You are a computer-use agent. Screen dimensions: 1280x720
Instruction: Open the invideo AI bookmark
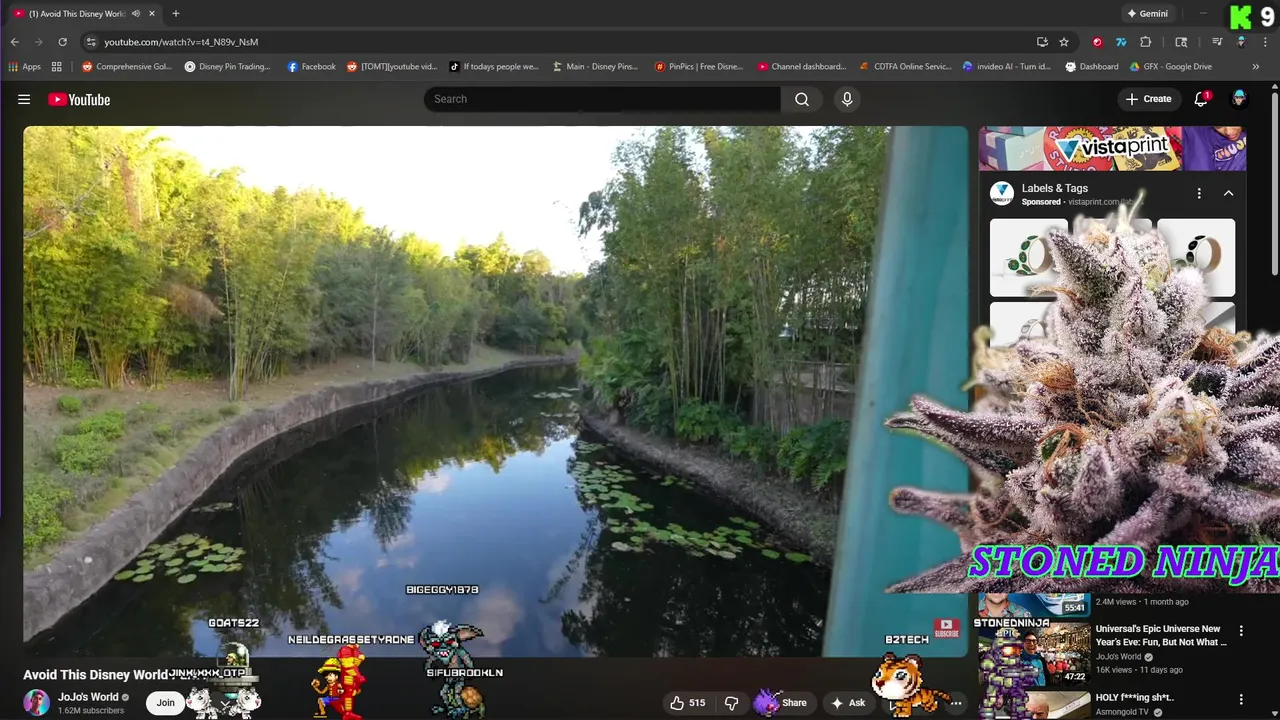(x=1007, y=67)
